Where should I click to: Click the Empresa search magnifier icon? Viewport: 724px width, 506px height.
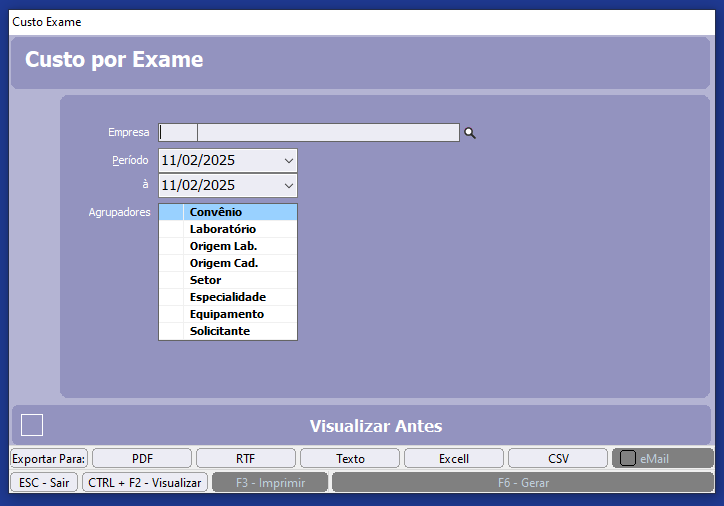pos(470,133)
